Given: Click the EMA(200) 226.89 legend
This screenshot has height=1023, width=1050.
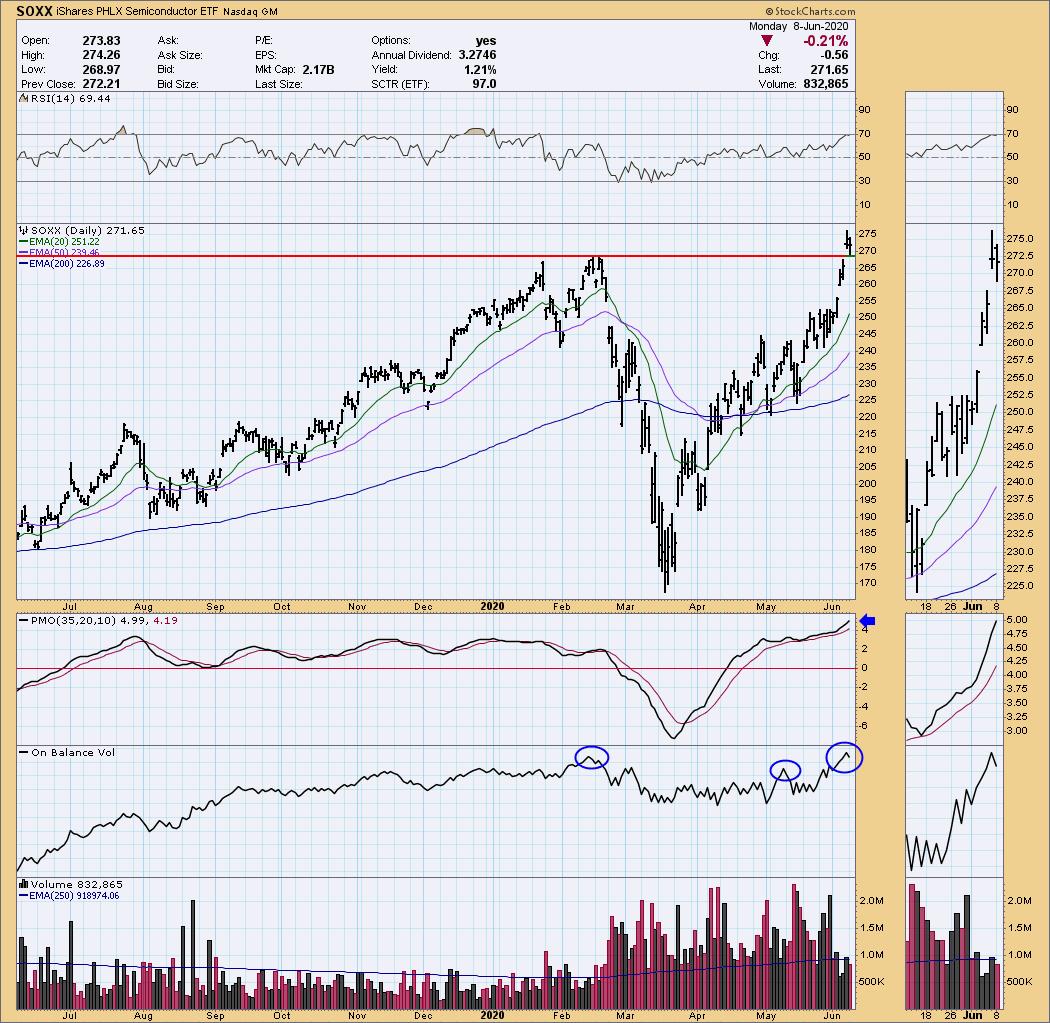Looking at the screenshot, I should click(x=67, y=264).
